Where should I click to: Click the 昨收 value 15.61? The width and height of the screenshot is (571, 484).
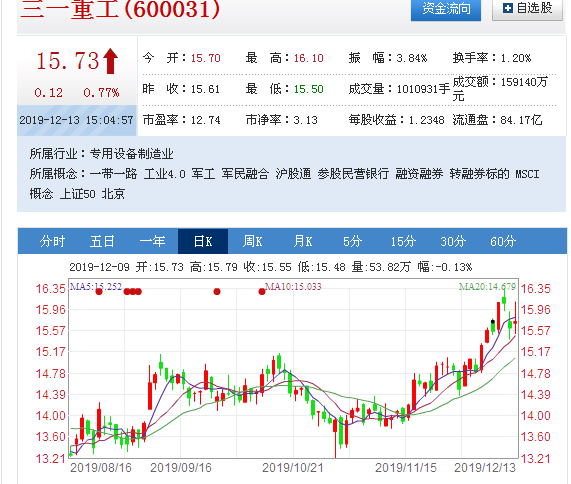point(205,89)
